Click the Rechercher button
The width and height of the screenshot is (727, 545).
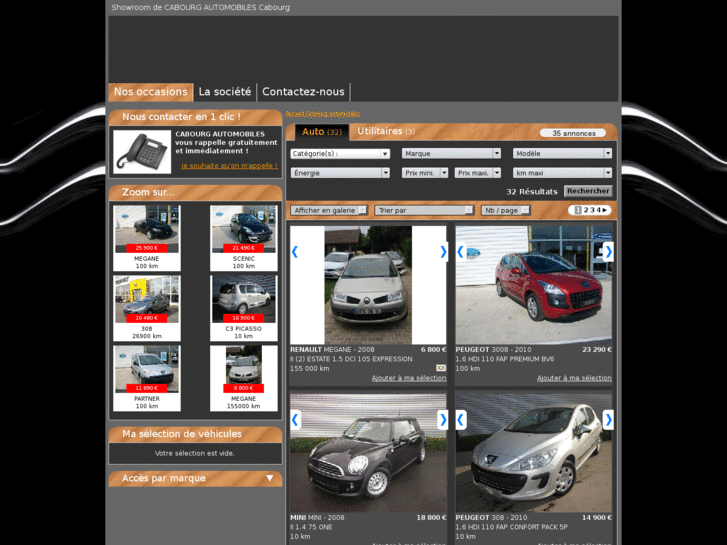588,191
